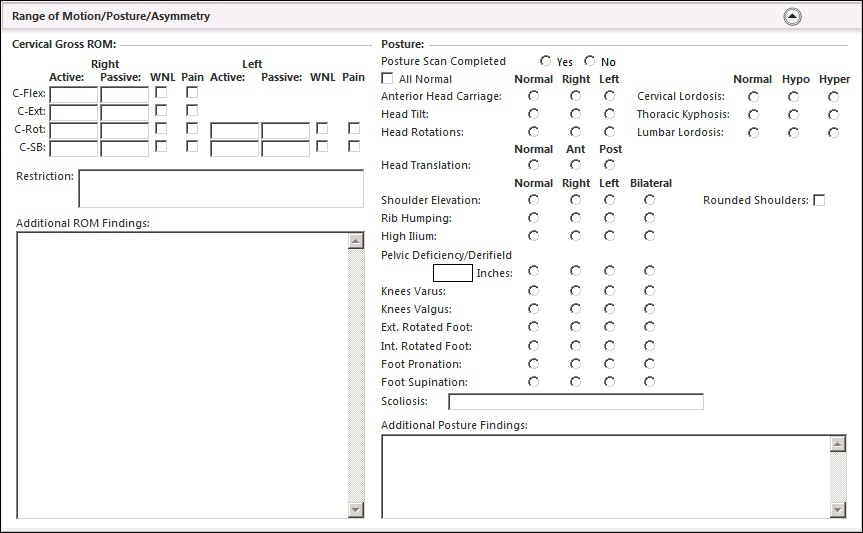Enable the Rounded Shoulders checkbox

point(819,200)
